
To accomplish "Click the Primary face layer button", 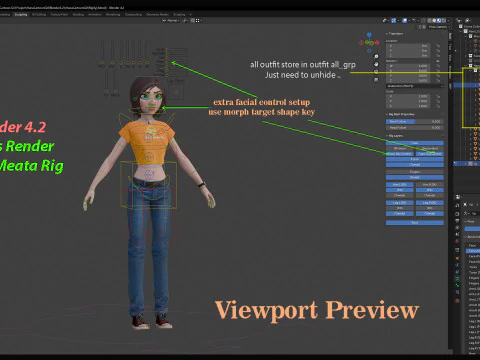I will pyautogui.click(x=400, y=148).
